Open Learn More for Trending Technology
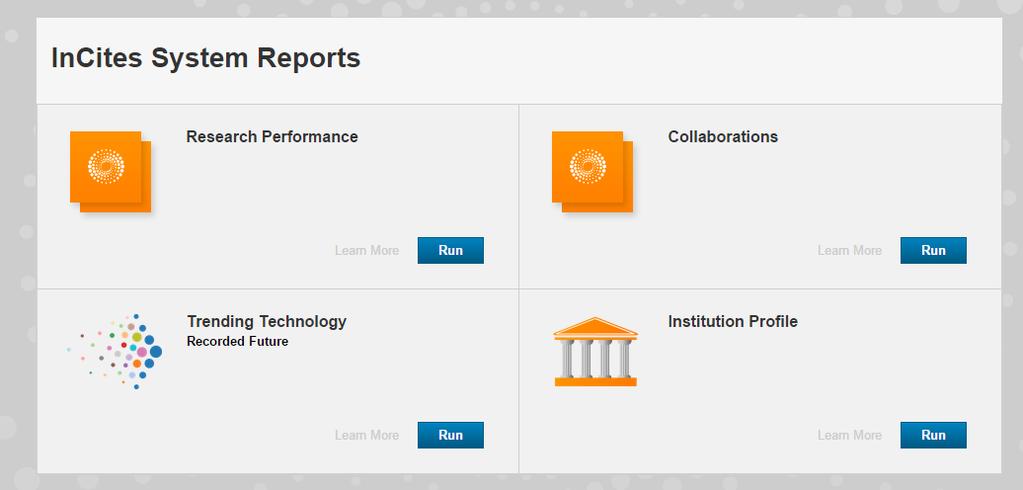This screenshot has height=490, width=1023. pos(367,435)
